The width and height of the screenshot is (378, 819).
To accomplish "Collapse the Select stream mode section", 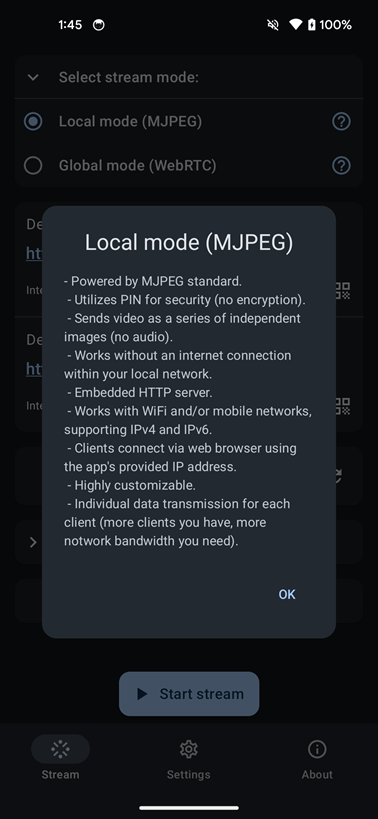I will pos(33,78).
